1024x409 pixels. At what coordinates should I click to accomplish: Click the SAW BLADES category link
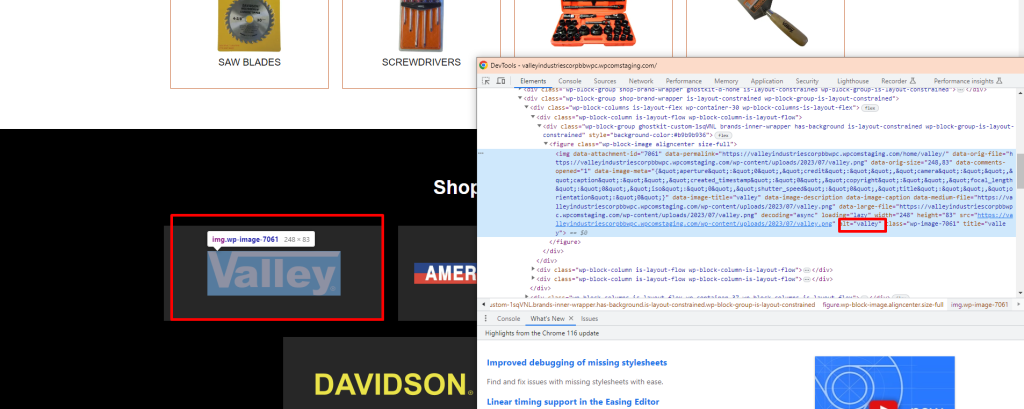pyautogui.click(x=249, y=62)
